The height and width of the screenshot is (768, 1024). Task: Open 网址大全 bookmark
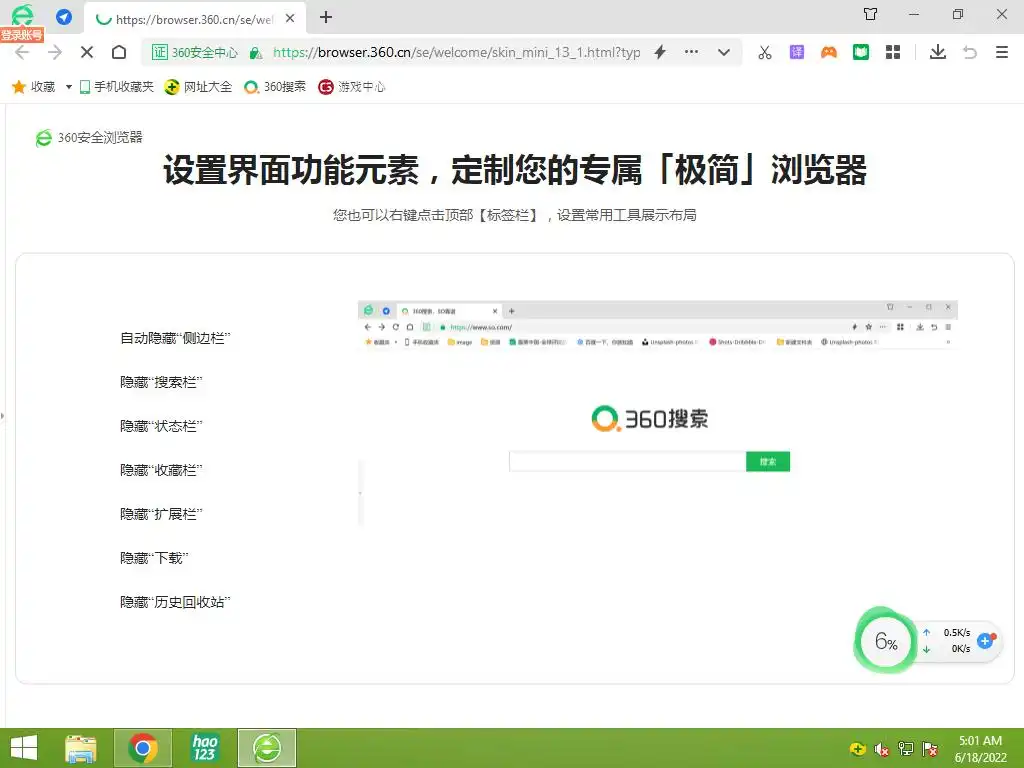click(199, 87)
